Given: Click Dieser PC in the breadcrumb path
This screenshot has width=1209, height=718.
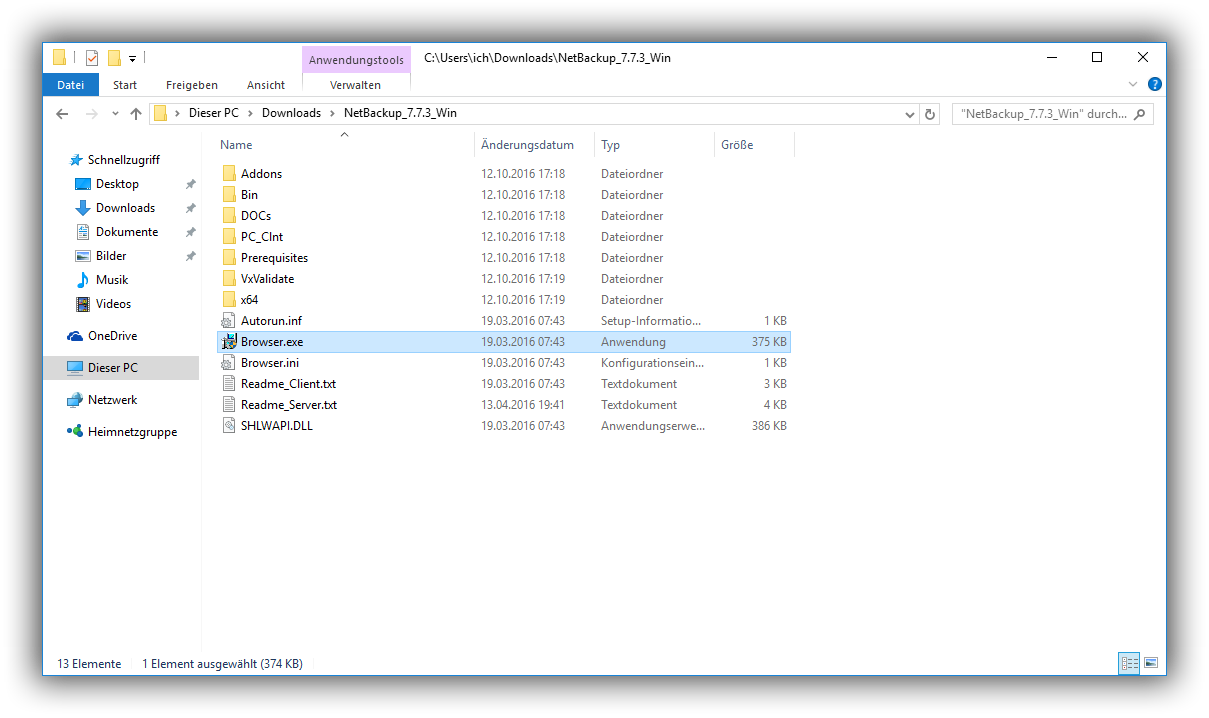Looking at the screenshot, I should 214,114.
